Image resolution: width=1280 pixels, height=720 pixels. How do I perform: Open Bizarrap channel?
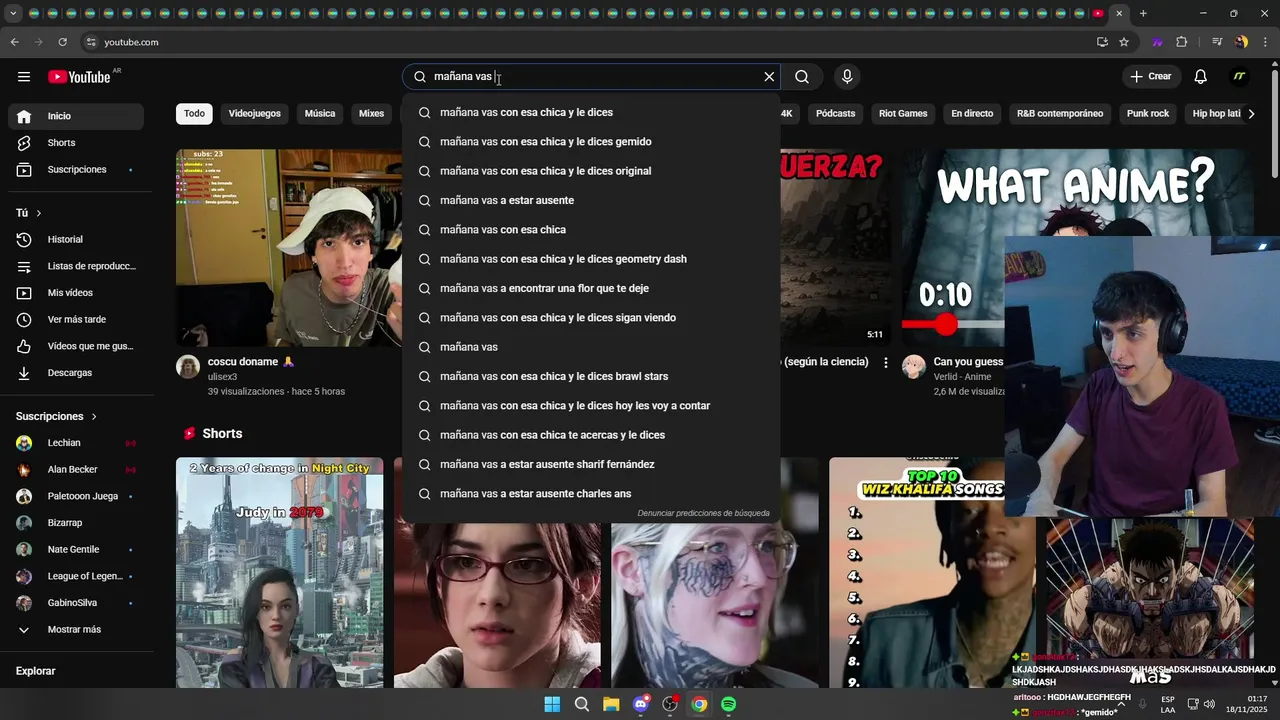pos(76,523)
